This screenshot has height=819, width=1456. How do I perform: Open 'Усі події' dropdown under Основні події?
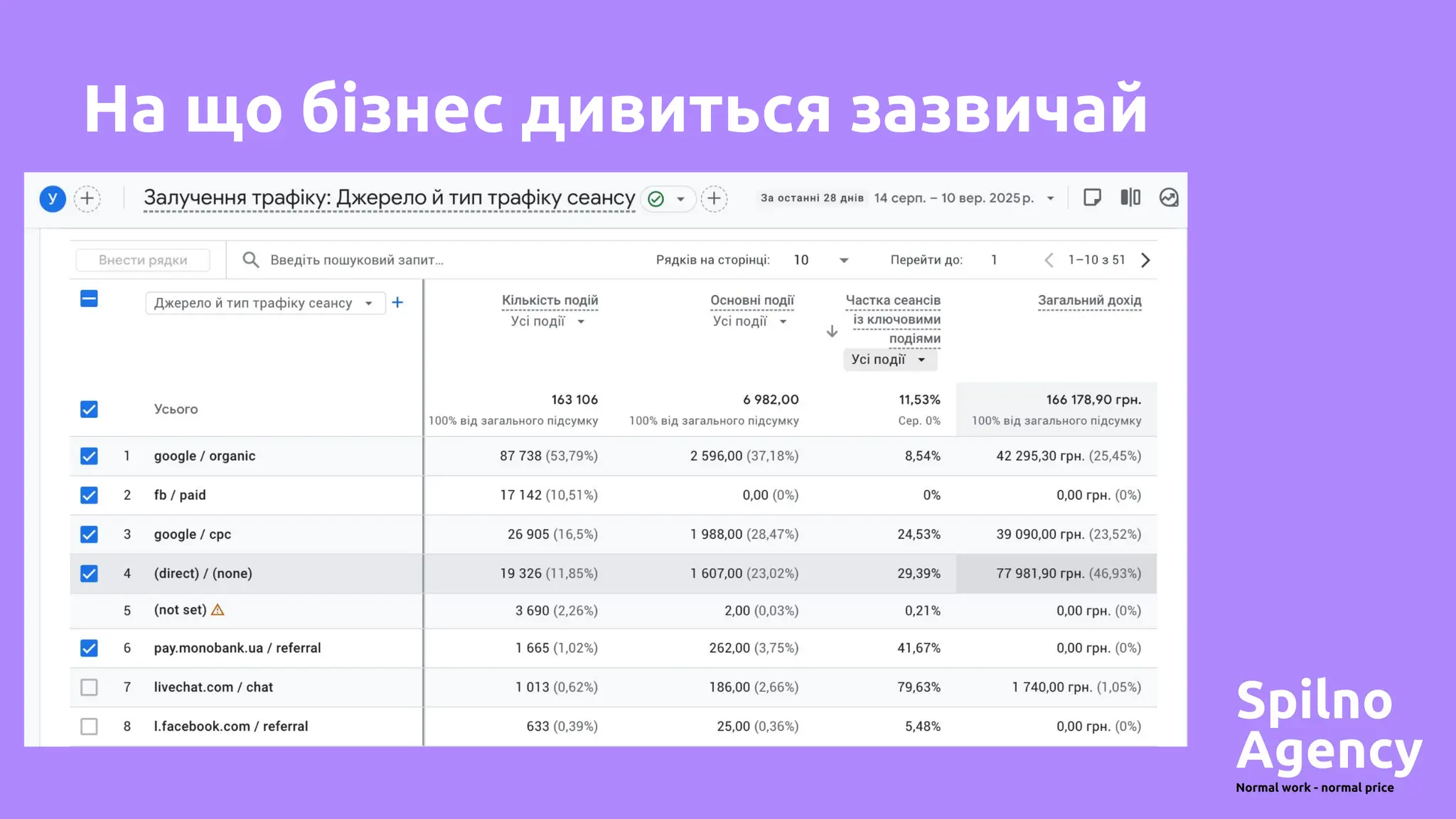(750, 321)
